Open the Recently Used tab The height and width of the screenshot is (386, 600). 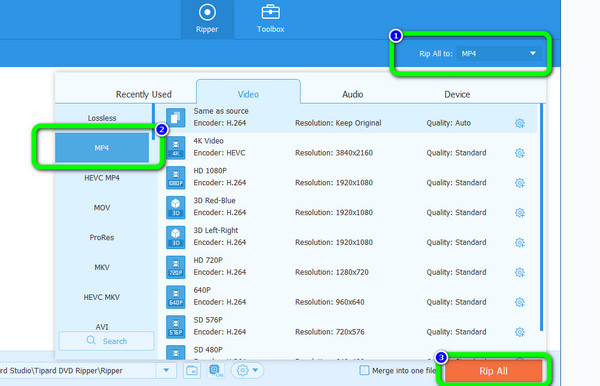[x=143, y=94]
